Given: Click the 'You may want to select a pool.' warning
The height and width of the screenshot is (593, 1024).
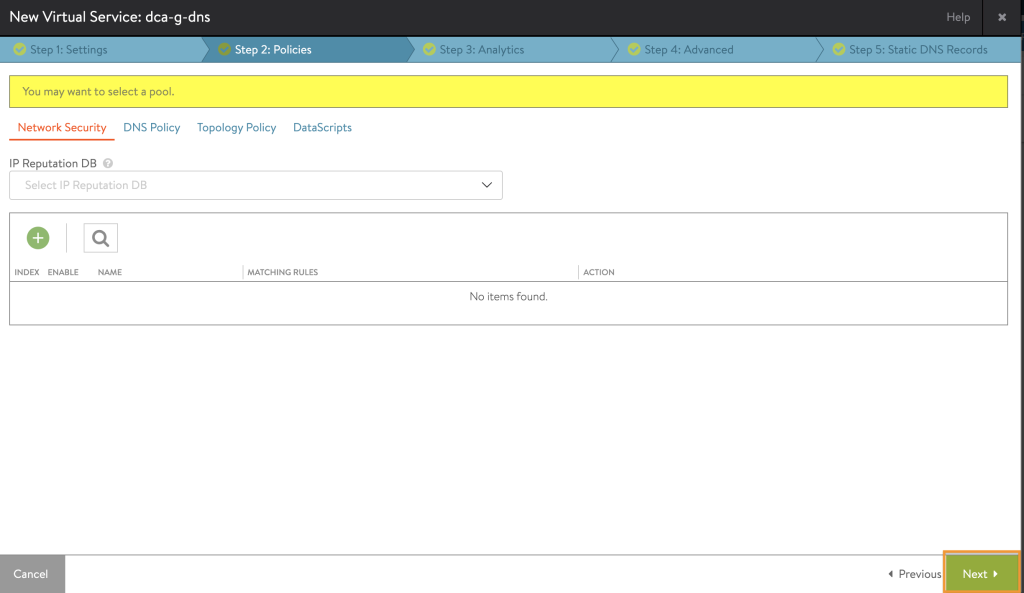Looking at the screenshot, I should (508, 91).
